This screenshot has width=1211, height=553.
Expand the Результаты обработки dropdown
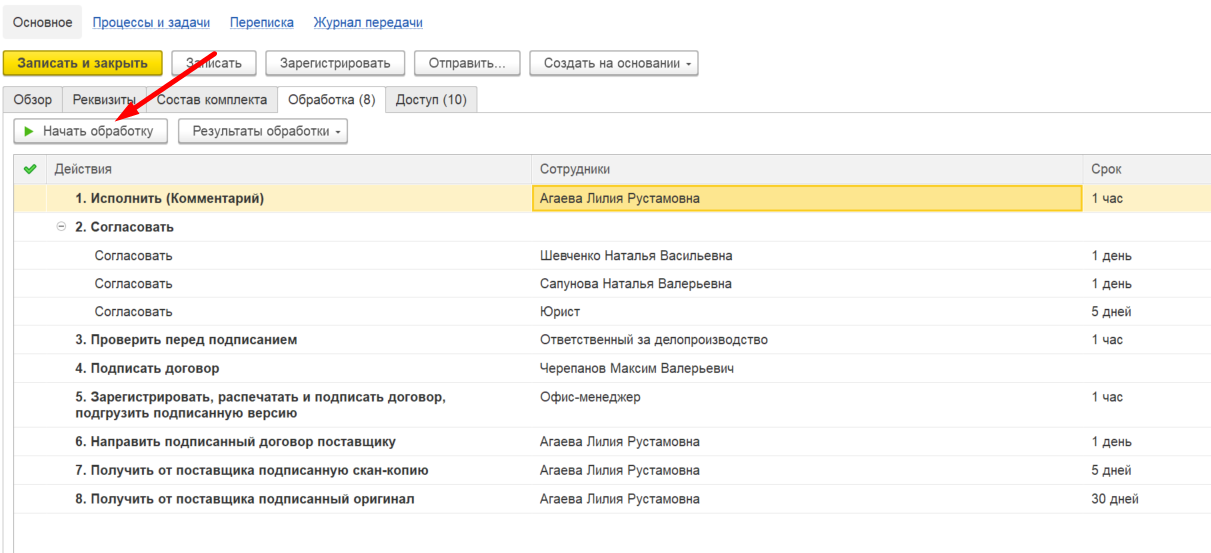point(263,131)
